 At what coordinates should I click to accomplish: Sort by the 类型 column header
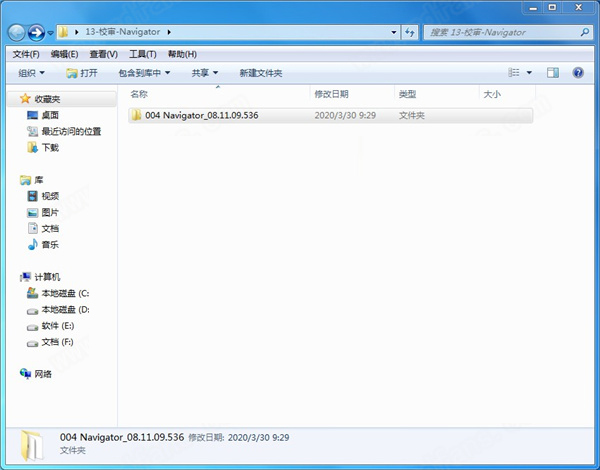click(407, 94)
